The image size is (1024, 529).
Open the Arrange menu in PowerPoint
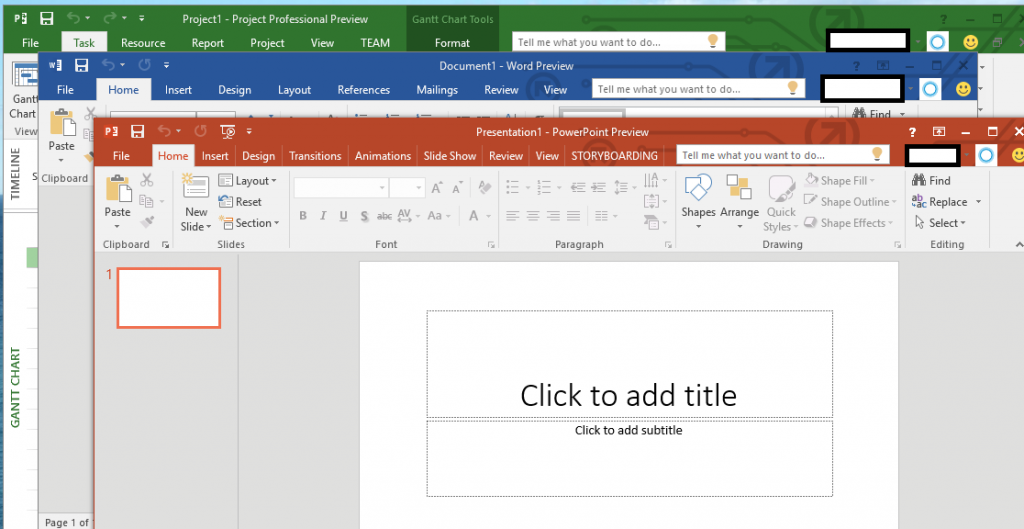tap(739, 201)
